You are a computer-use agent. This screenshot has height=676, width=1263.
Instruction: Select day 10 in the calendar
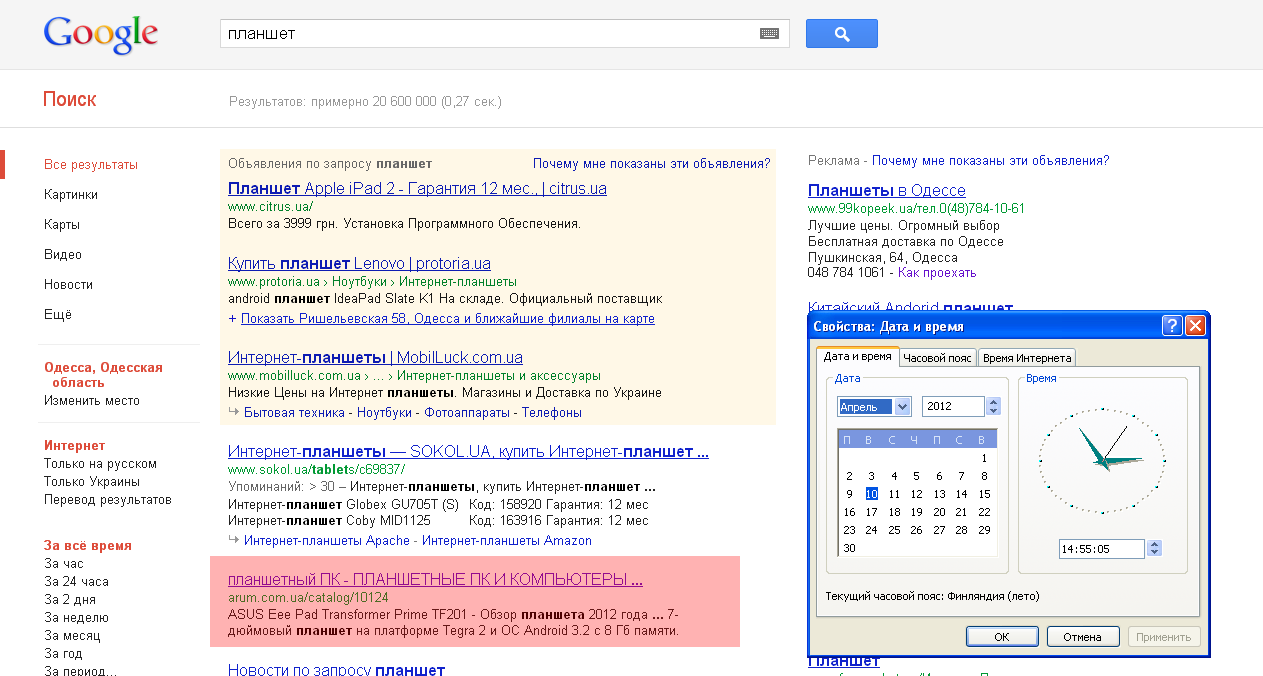click(871, 494)
